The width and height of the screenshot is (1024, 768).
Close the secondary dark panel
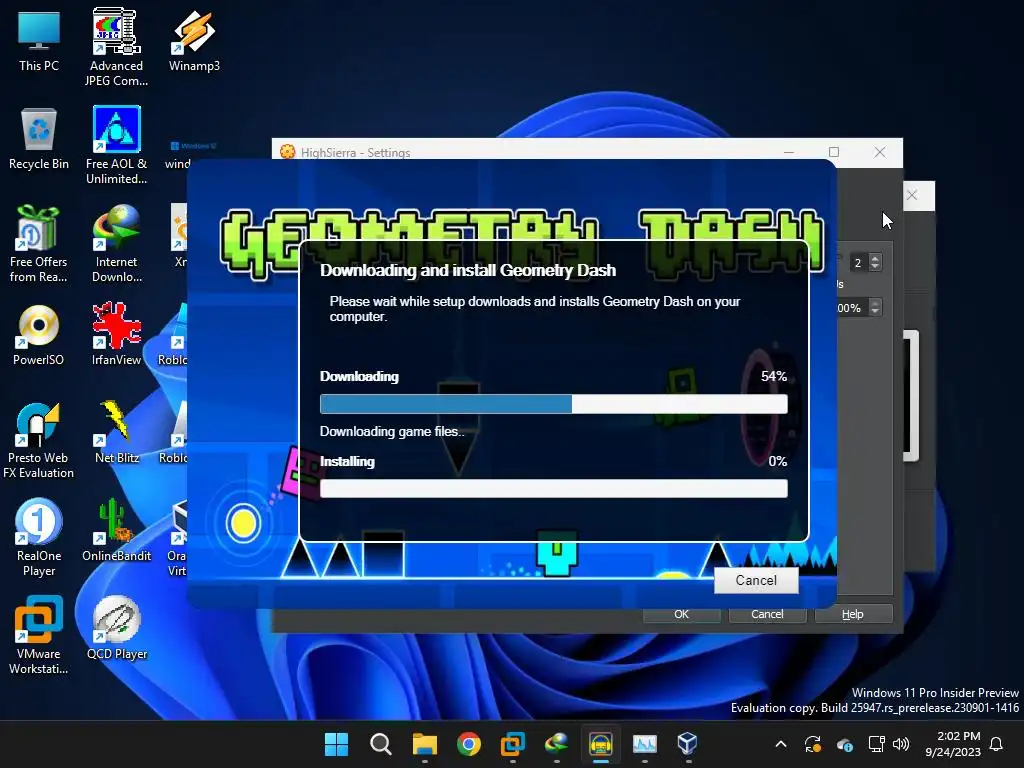coord(912,195)
